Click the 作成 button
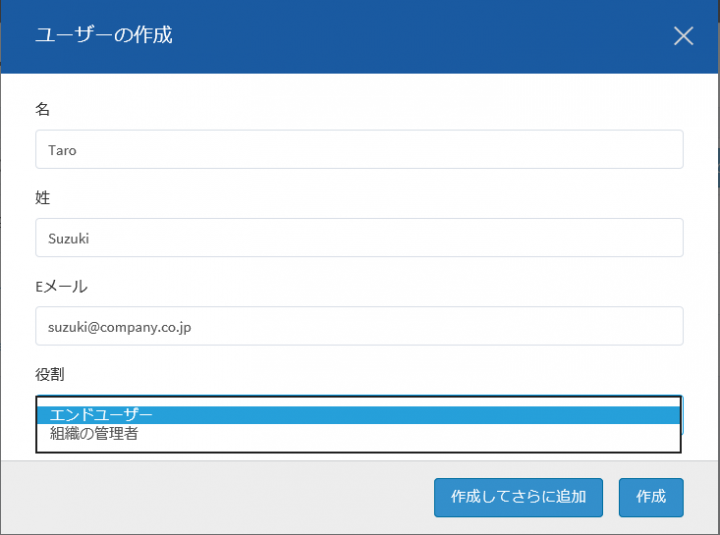The height and width of the screenshot is (535, 720). [x=650, y=497]
